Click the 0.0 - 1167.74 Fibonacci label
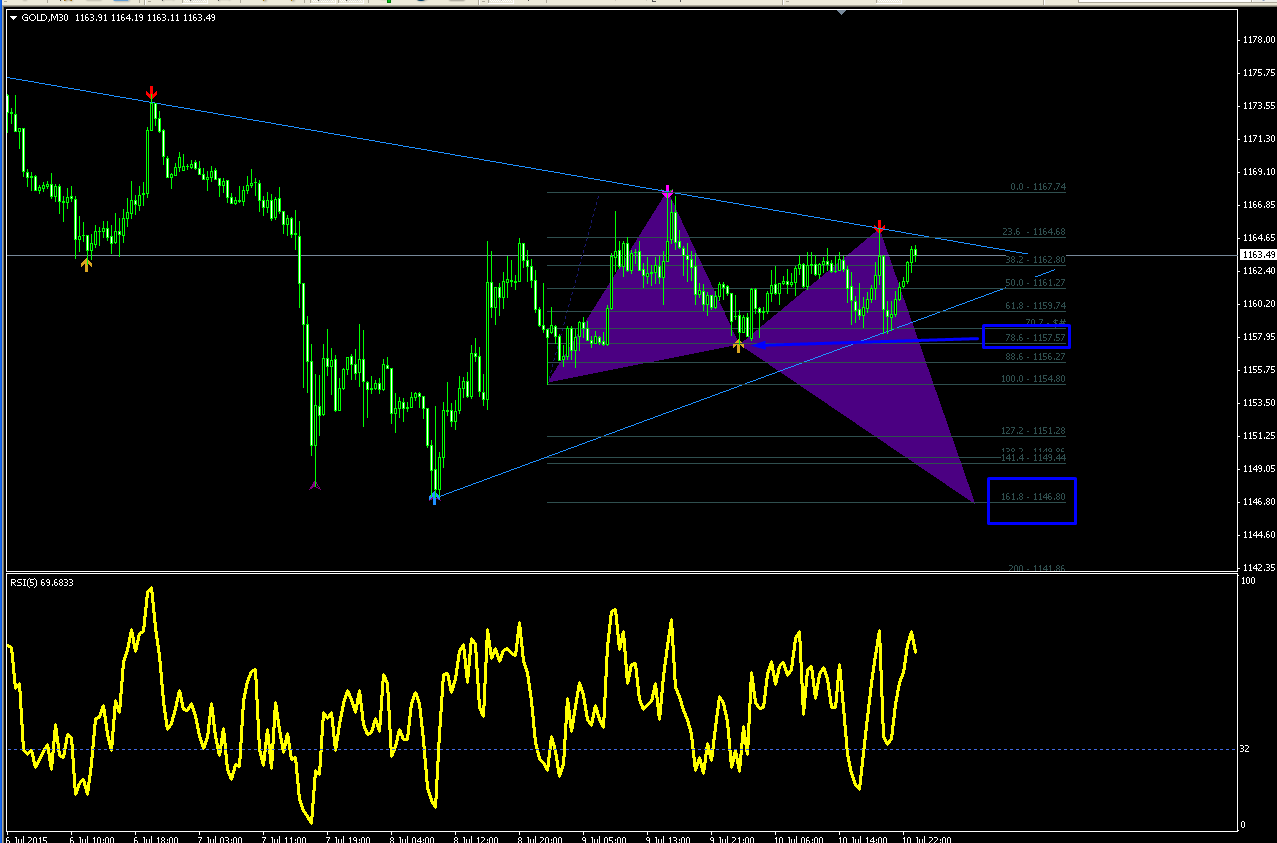The height and width of the screenshot is (843, 1277). coord(1037,187)
